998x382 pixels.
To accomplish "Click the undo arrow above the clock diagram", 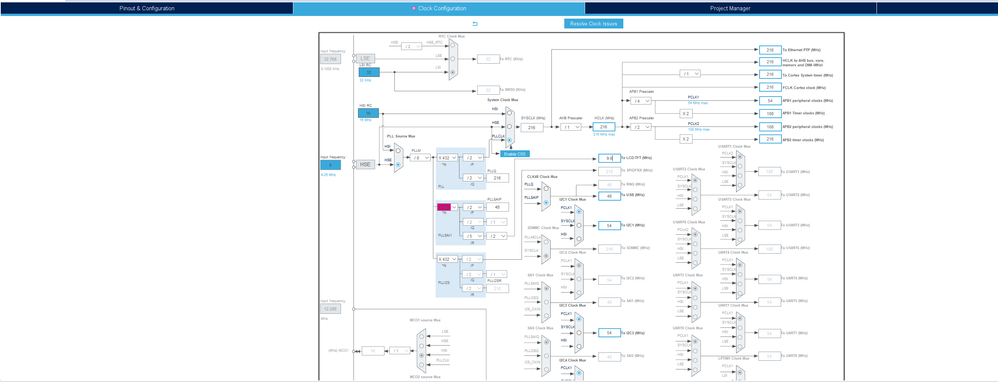I will tap(475, 24).
